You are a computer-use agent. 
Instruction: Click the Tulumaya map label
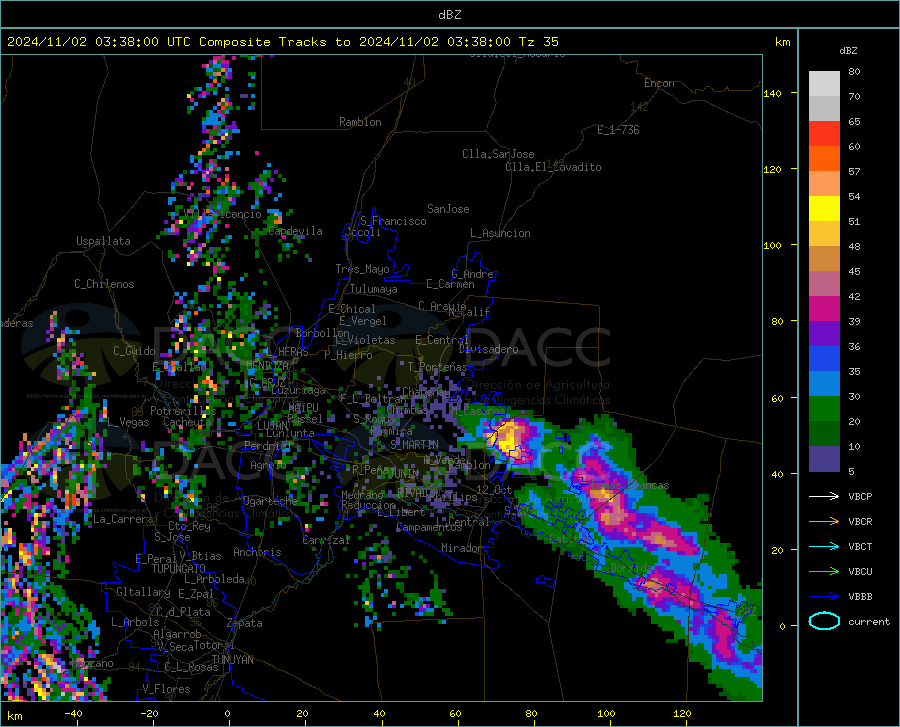[x=374, y=289]
